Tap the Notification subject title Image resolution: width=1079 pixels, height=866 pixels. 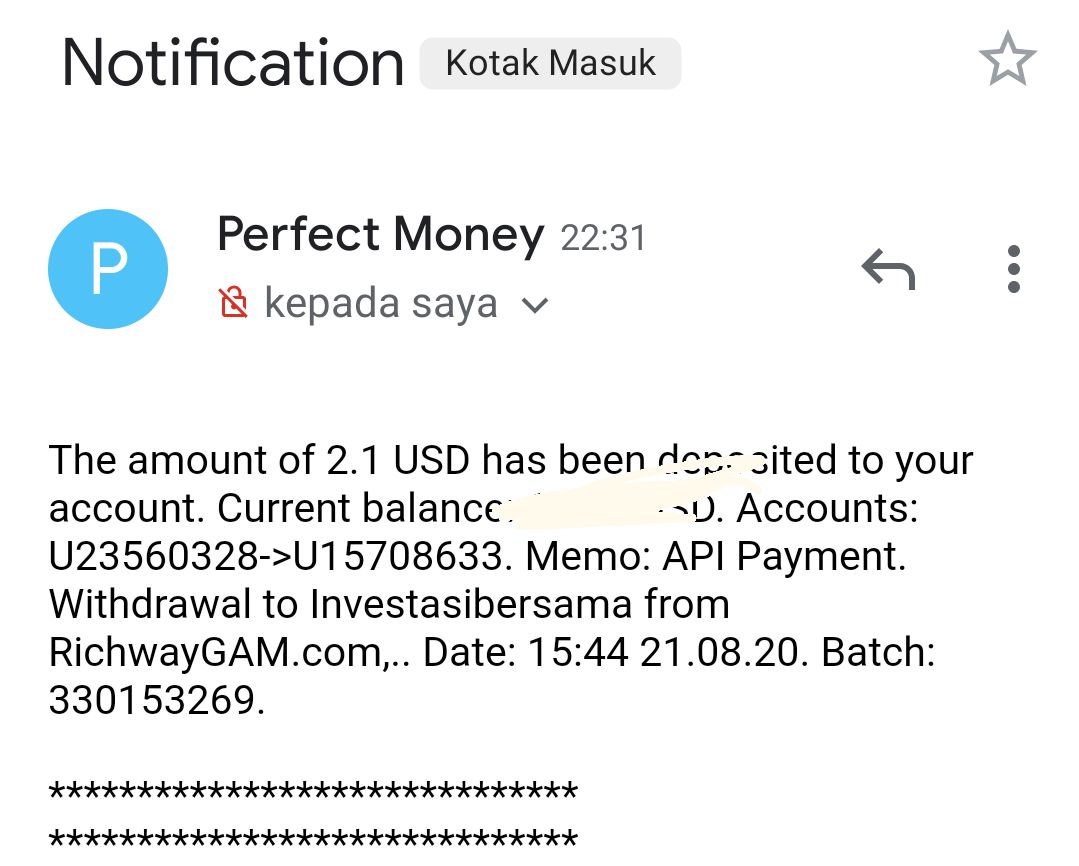233,63
